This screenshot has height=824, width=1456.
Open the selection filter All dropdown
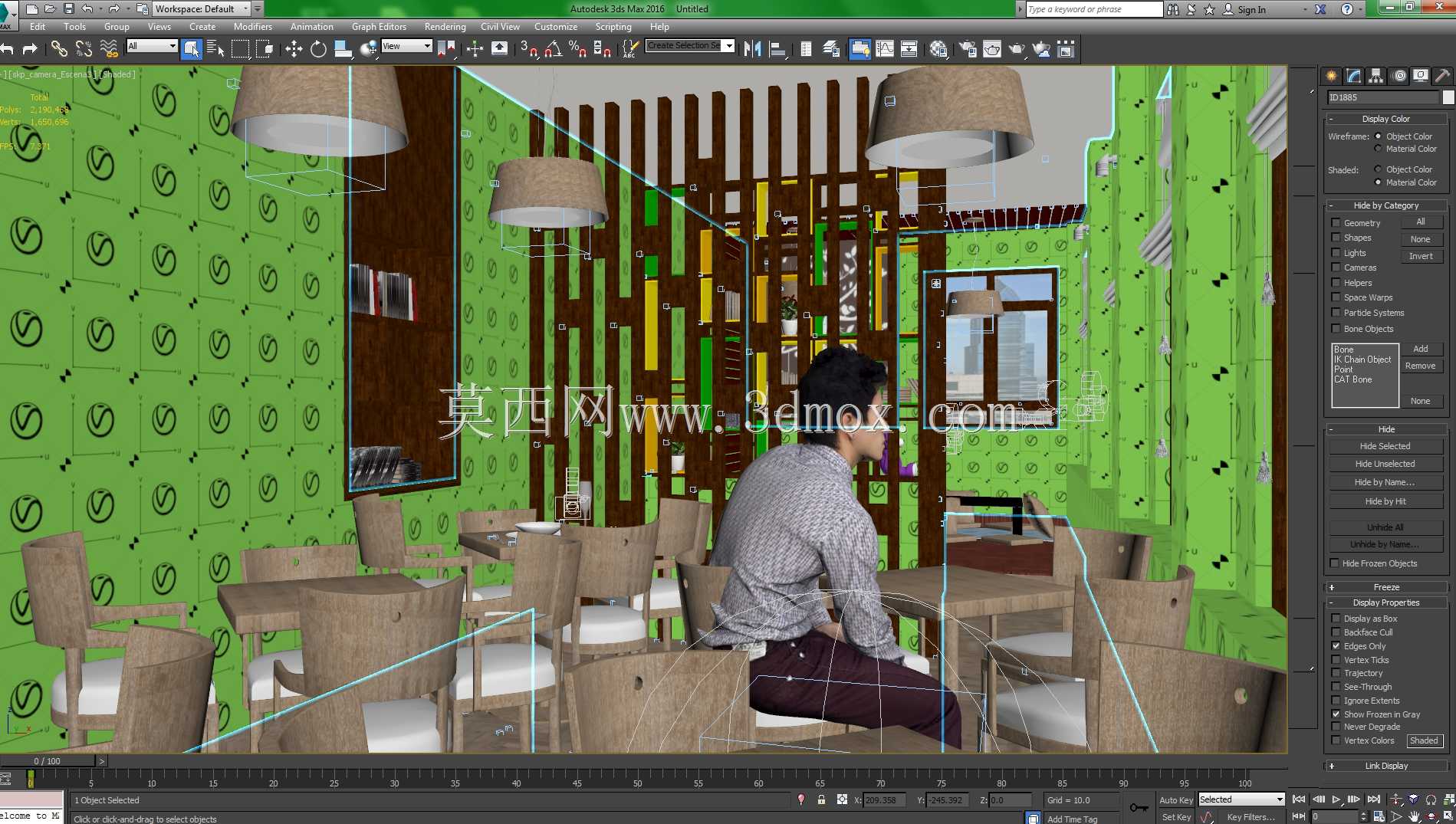click(x=152, y=46)
